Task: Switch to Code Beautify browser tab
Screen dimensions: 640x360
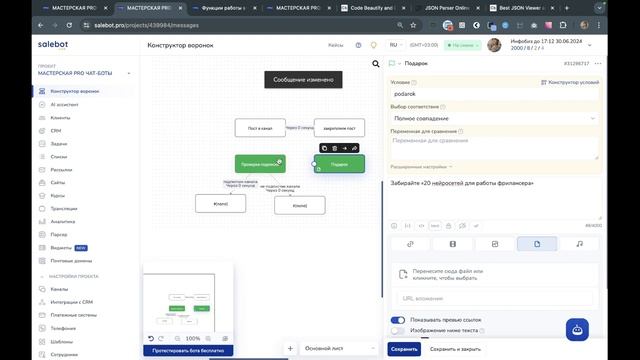Action: tap(372, 8)
